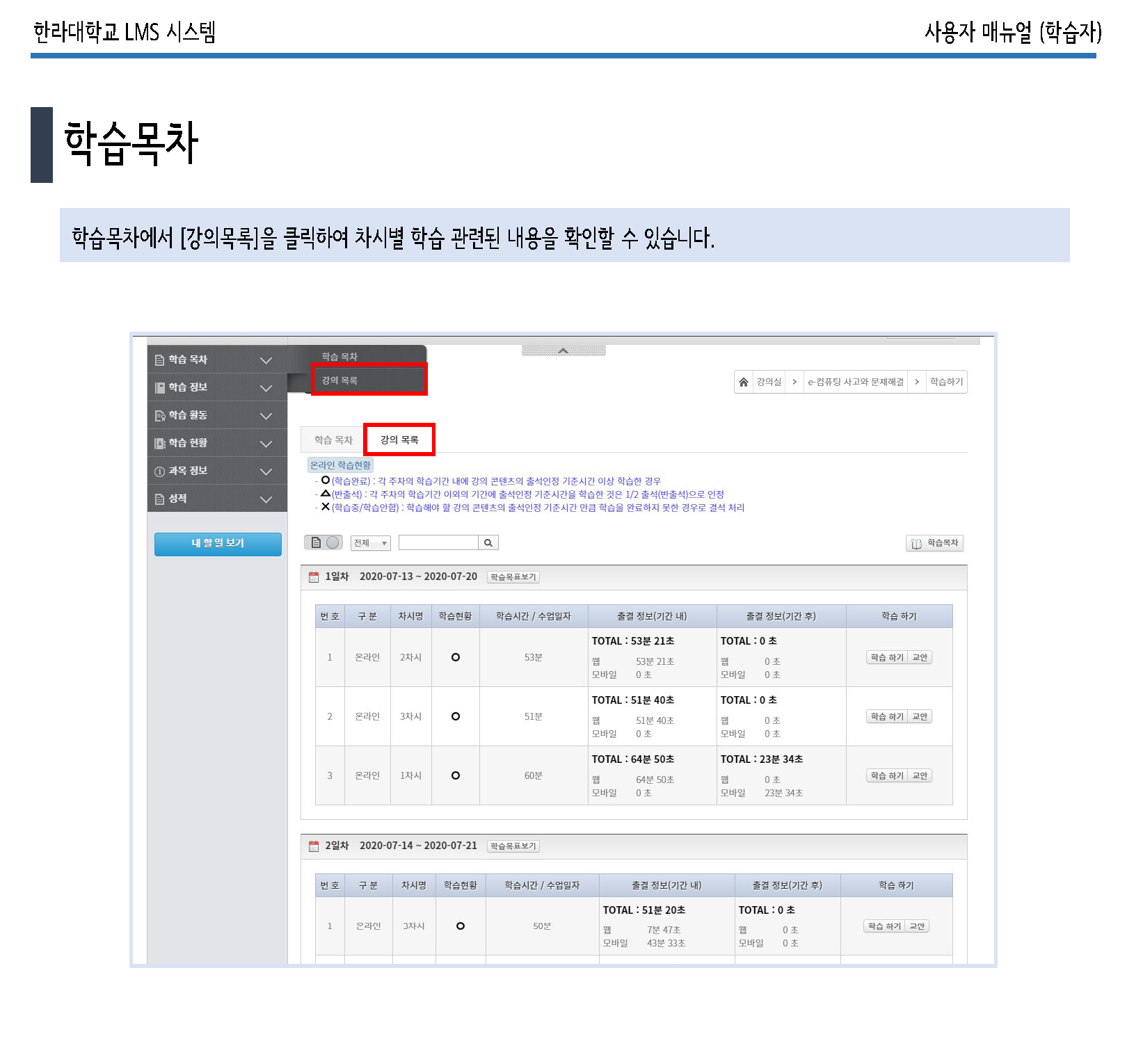Click the search text input field
Image resolution: width=1127 pixels, height=1064 pixels.
(438, 542)
